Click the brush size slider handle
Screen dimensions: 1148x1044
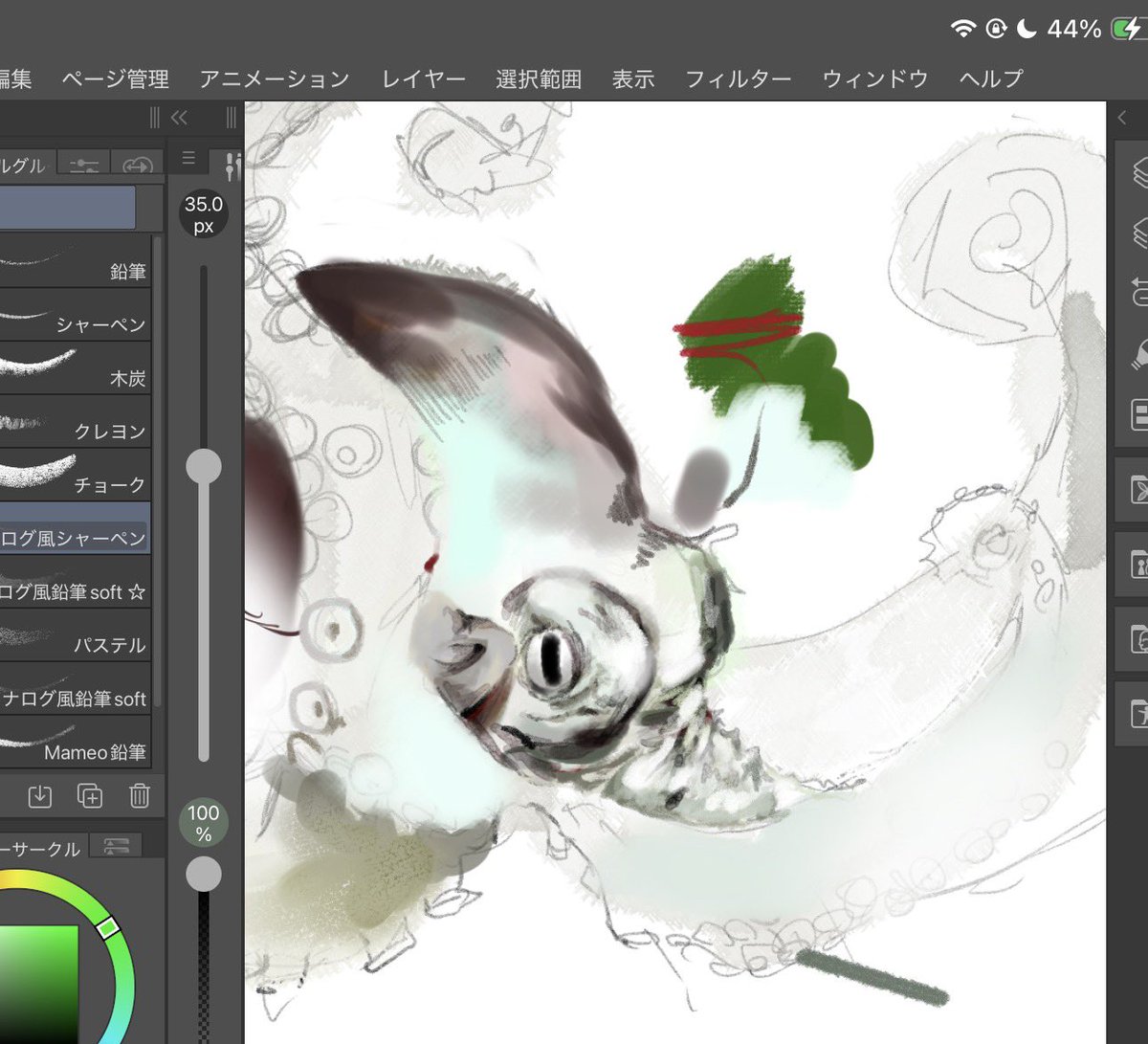(203, 466)
